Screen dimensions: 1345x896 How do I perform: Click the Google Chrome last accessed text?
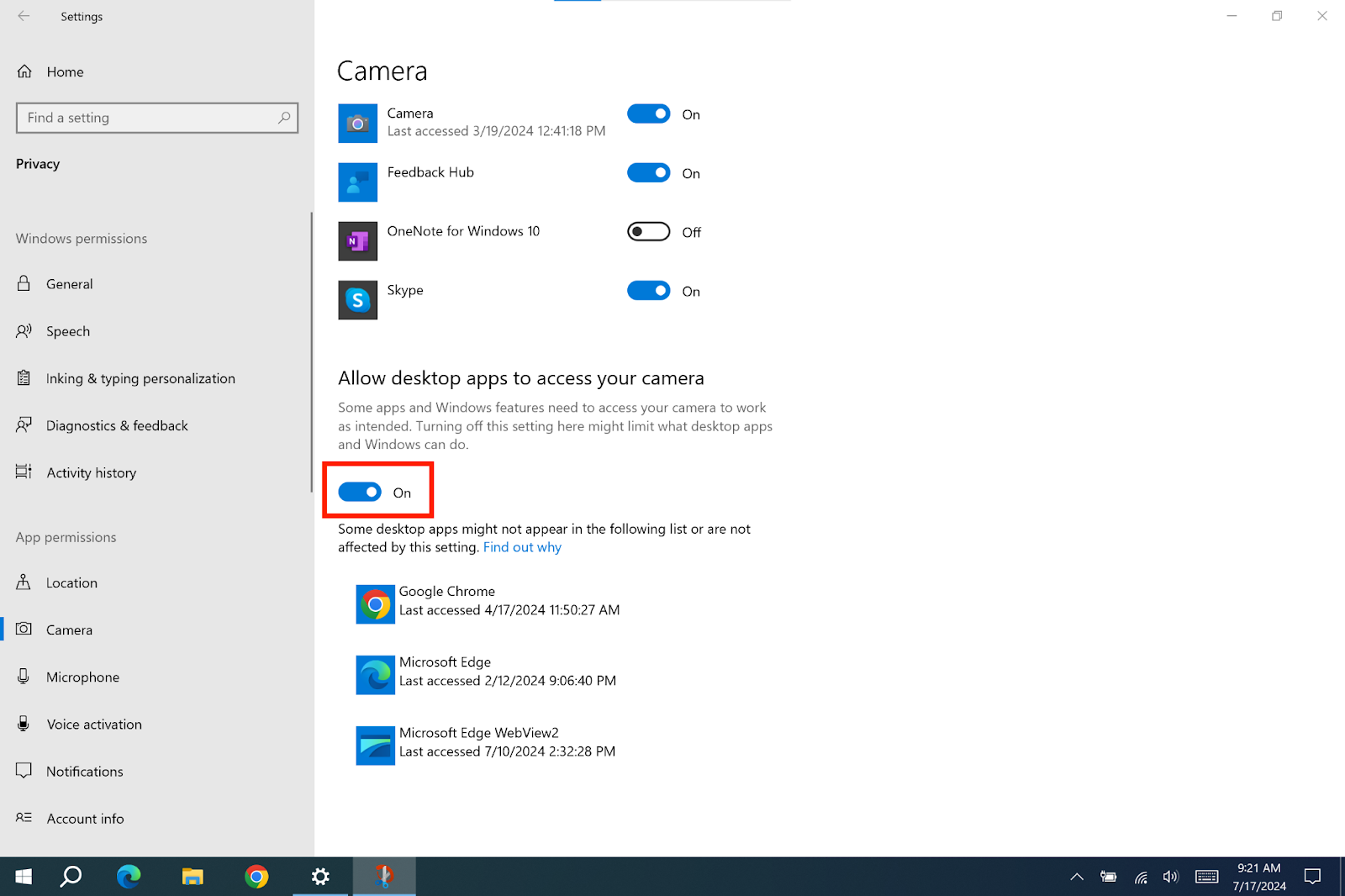pos(509,610)
